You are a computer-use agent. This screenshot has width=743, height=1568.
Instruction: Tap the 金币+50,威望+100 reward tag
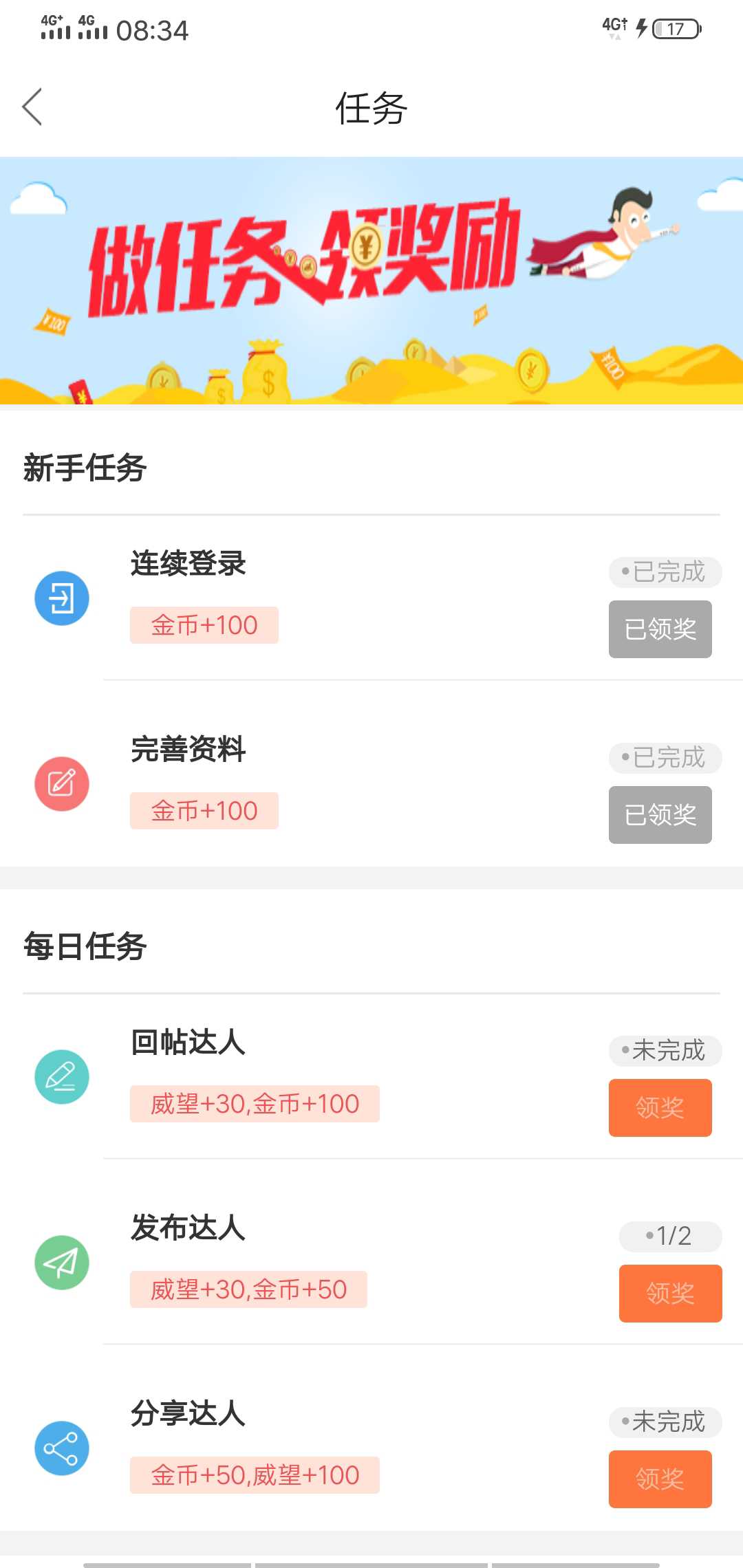(x=255, y=1475)
